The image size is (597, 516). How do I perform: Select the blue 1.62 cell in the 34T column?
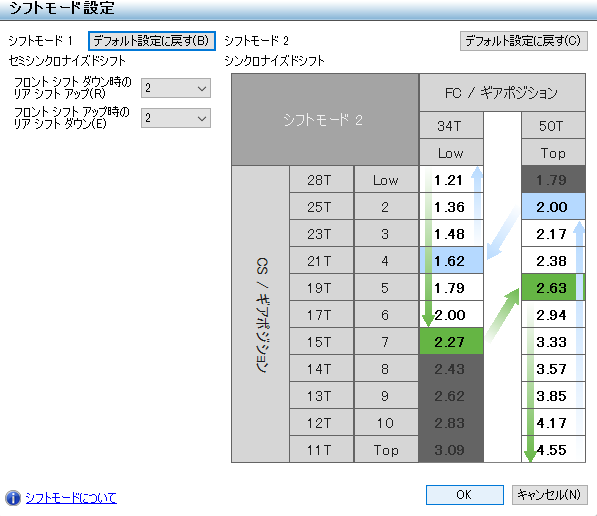coord(451,260)
